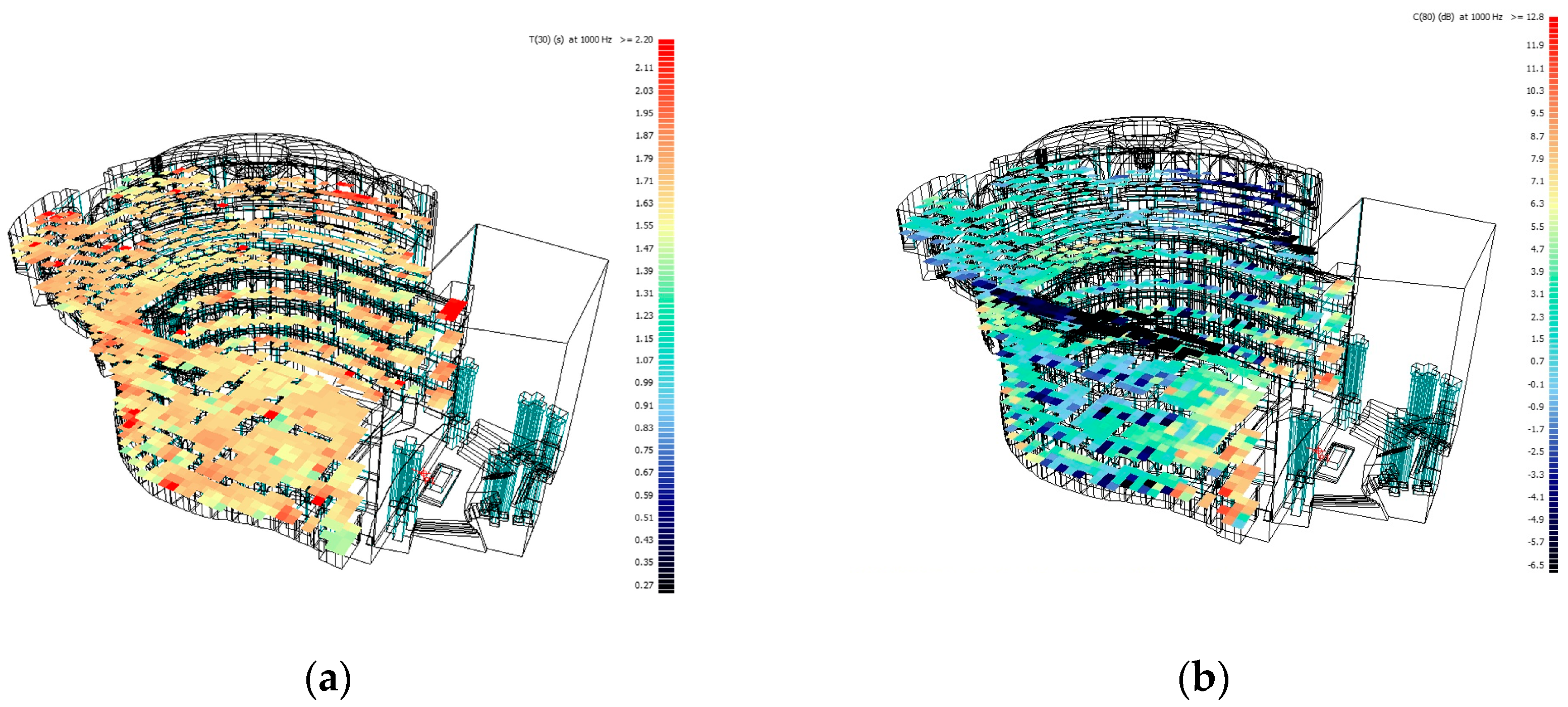Select the 1.31 label on T(30) scale

[643, 293]
